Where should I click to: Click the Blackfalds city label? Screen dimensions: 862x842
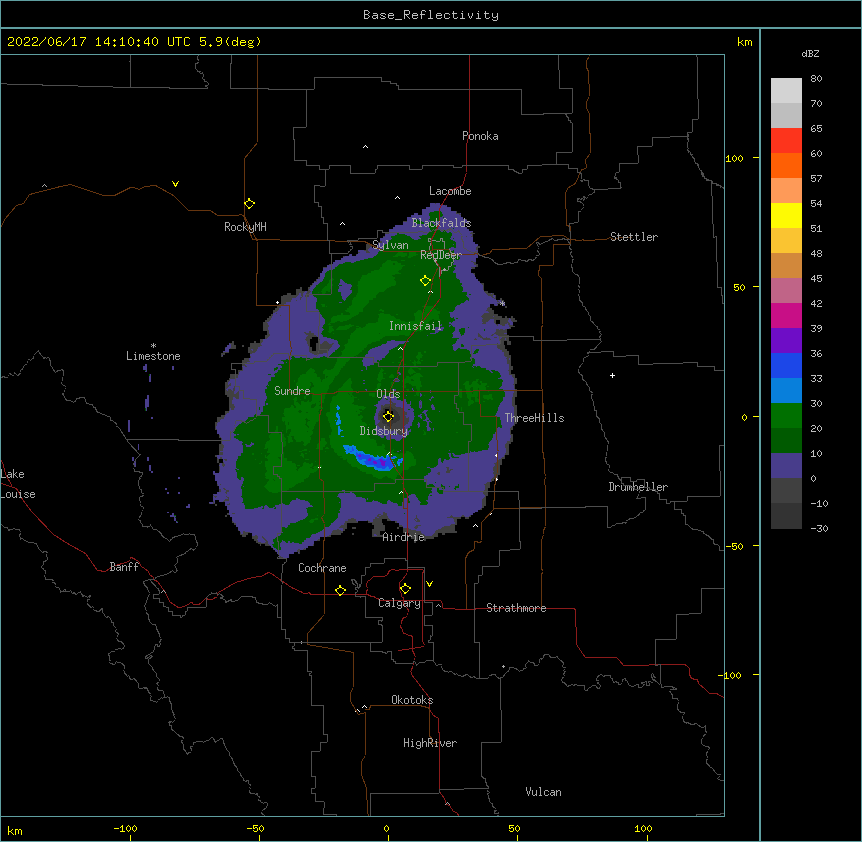coord(441,223)
